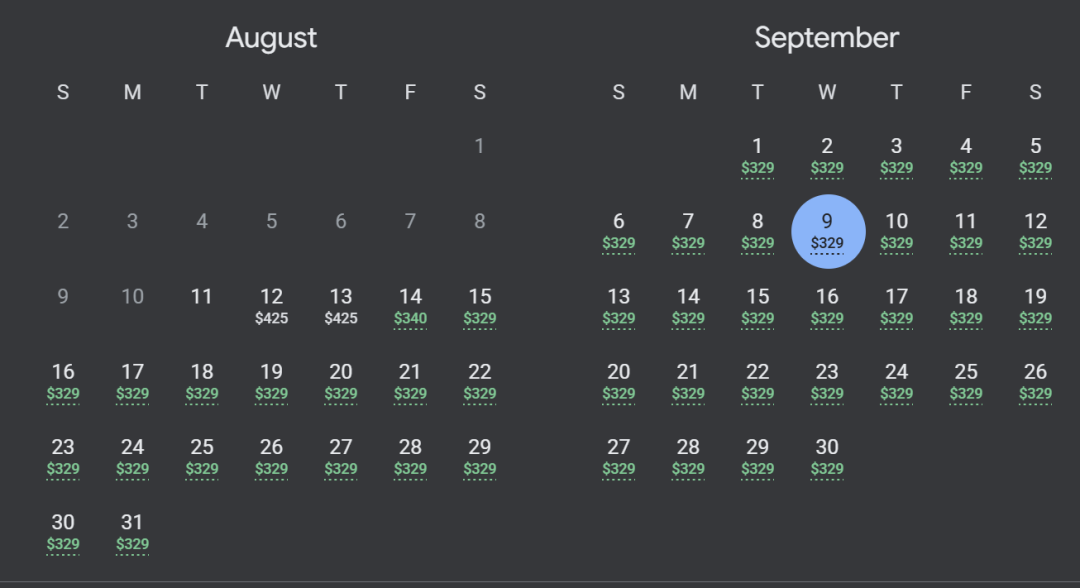Screen dimensions: 1080x588
Task: Pick August 30 date cell
Action: pyautogui.click(x=63, y=532)
